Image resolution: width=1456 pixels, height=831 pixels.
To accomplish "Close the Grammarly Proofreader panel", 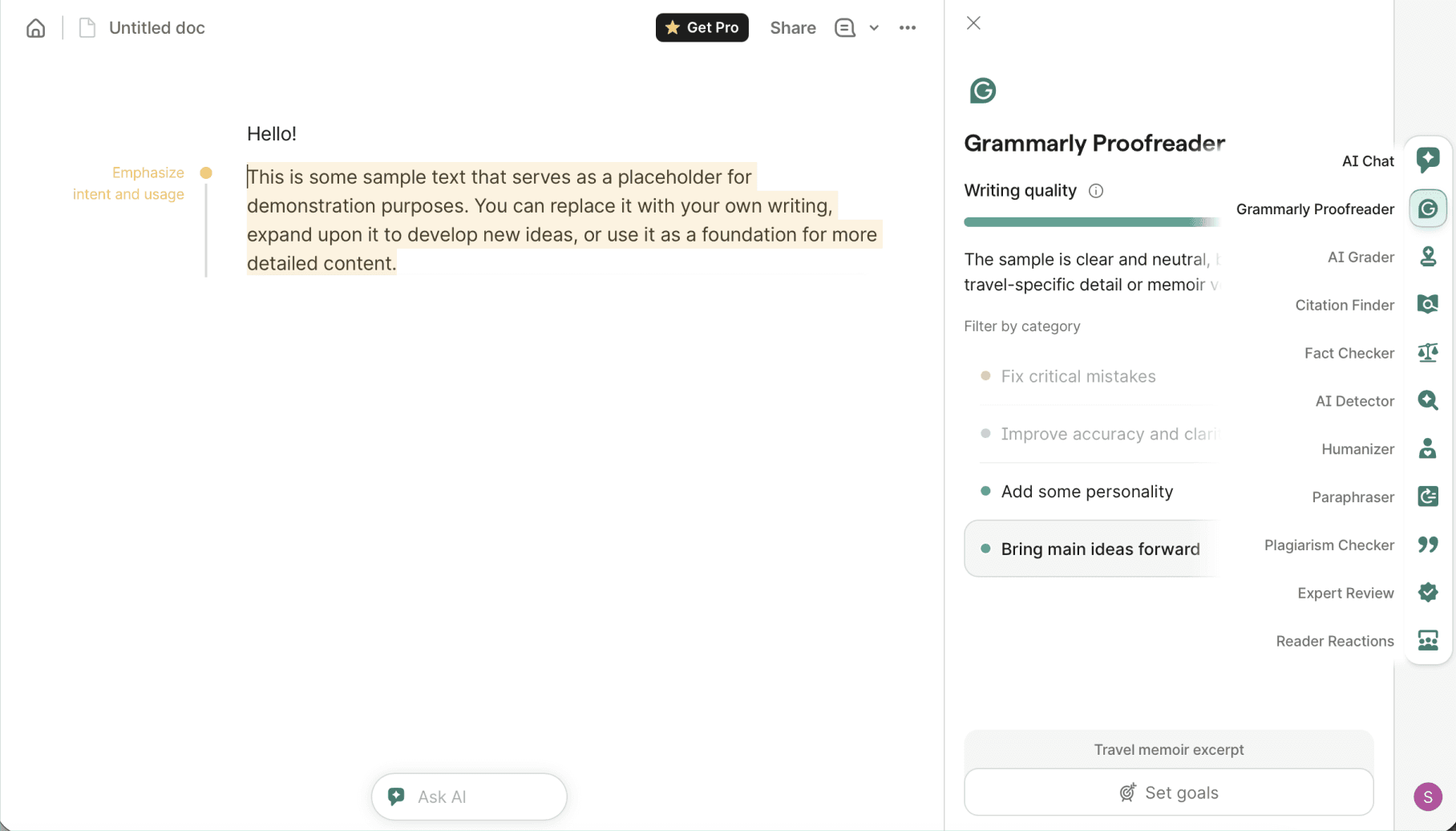I will (x=973, y=23).
